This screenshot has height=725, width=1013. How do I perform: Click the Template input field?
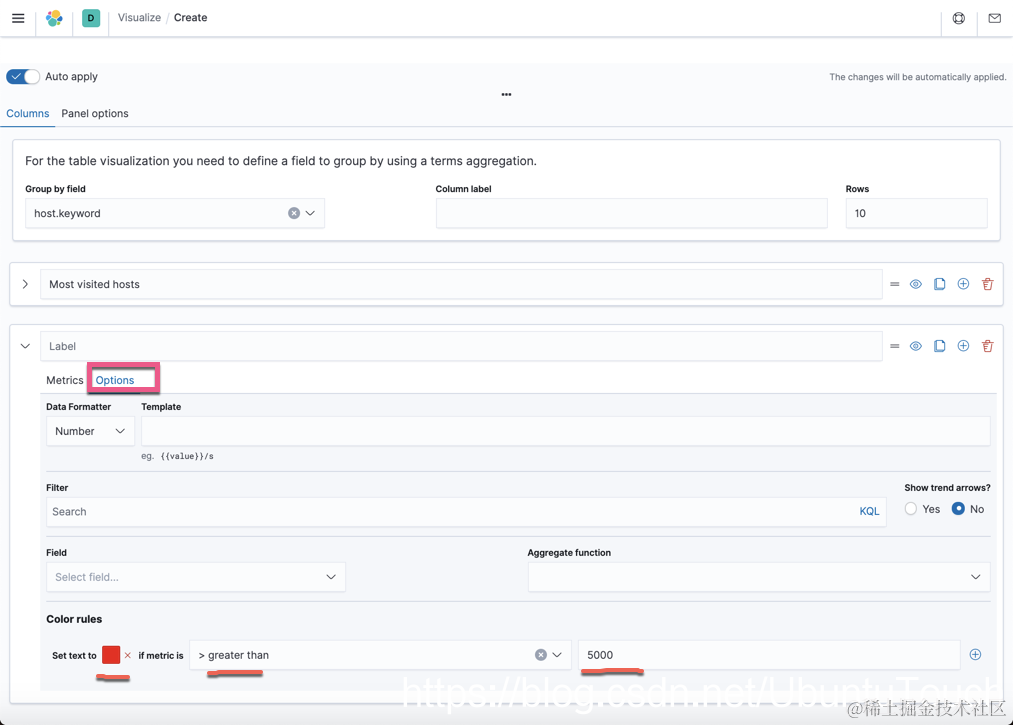point(565,432)
